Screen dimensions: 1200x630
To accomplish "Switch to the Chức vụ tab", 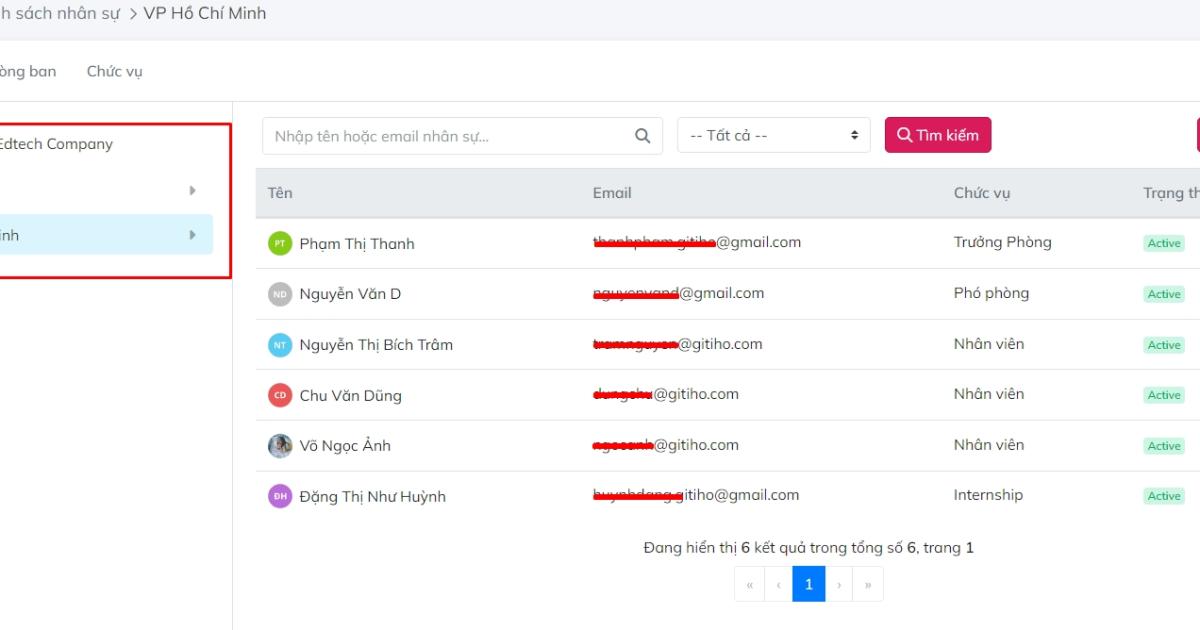I will pyautogui.click(x=114, y=71).
